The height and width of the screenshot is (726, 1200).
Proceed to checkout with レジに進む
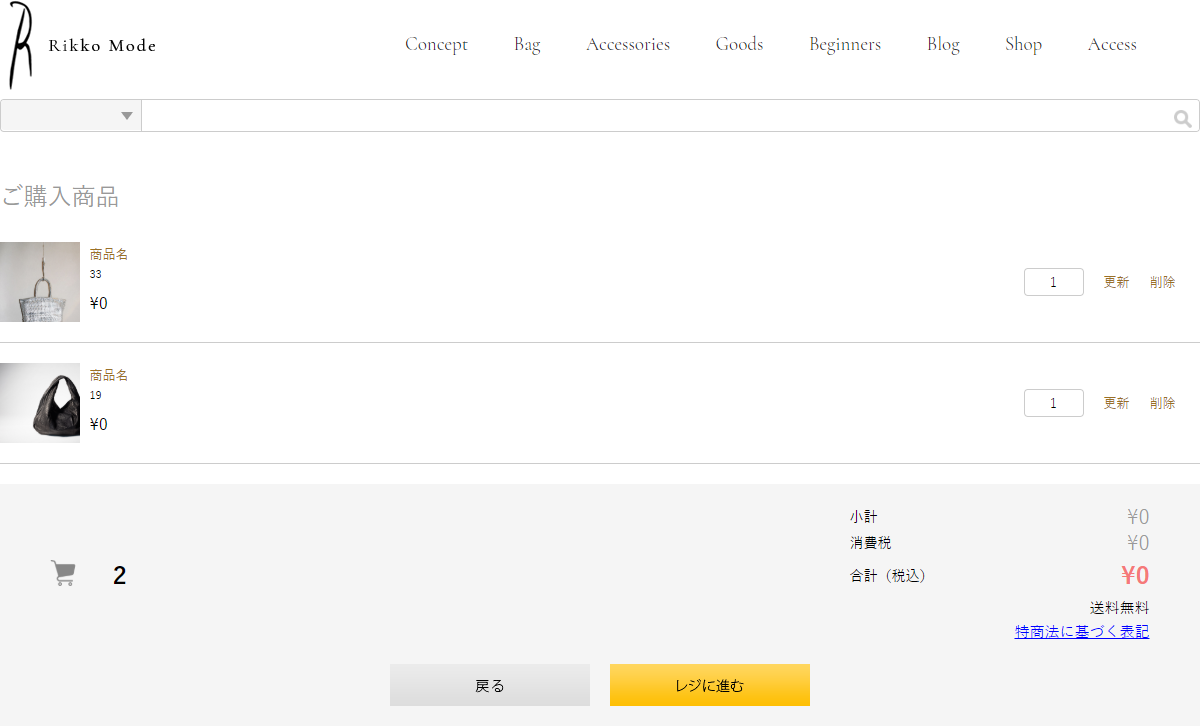pyautogui.click(x=709, y=685)
